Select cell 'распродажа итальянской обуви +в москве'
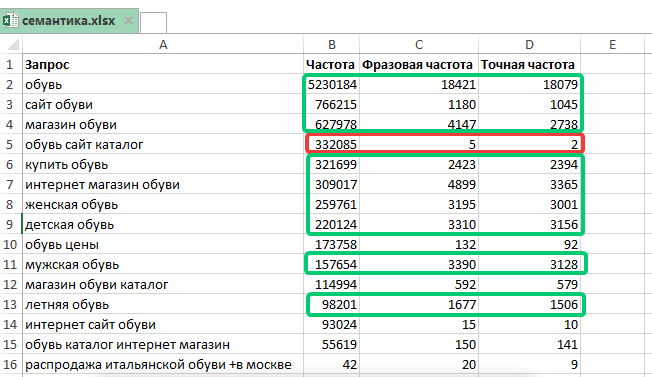 click(163, 365)
